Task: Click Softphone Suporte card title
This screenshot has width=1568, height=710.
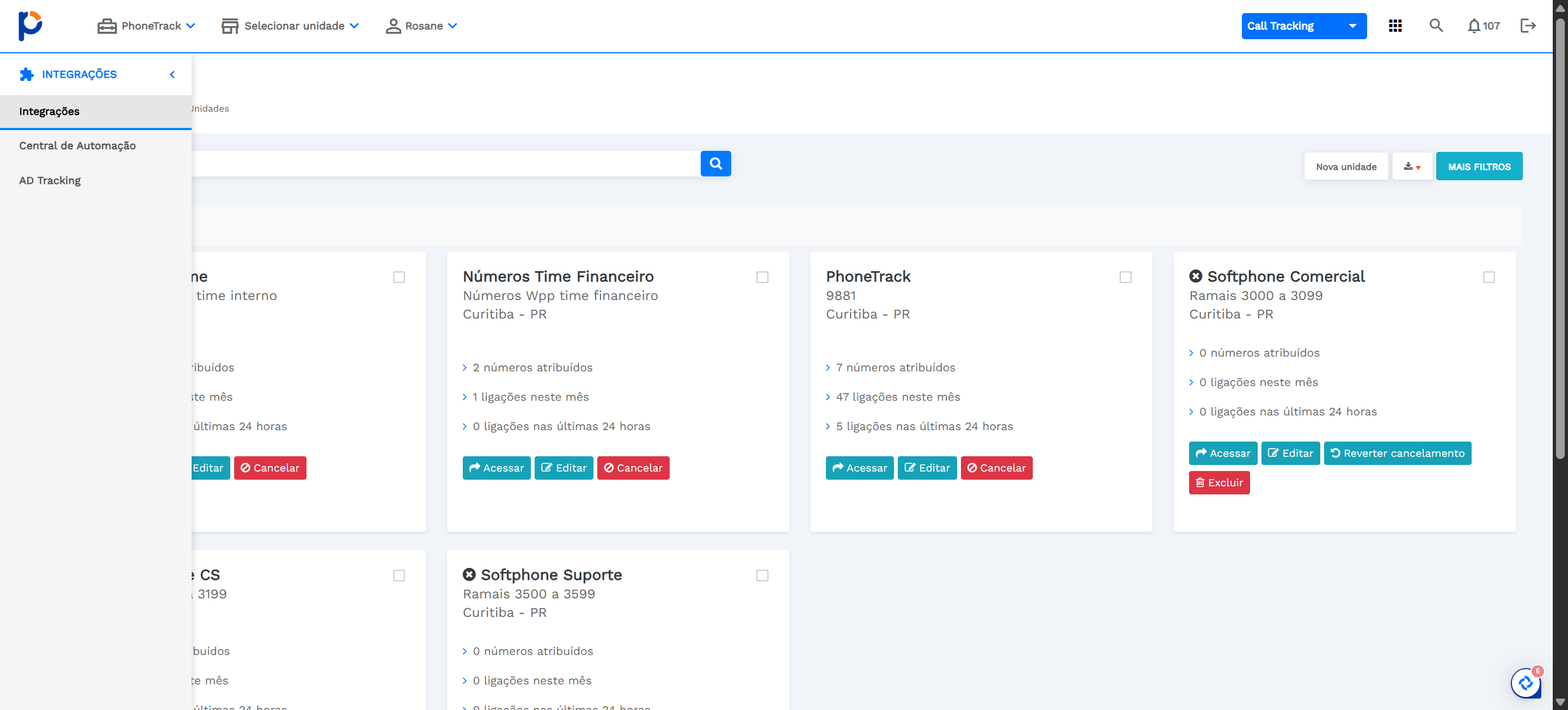Action: click(551, 575)
